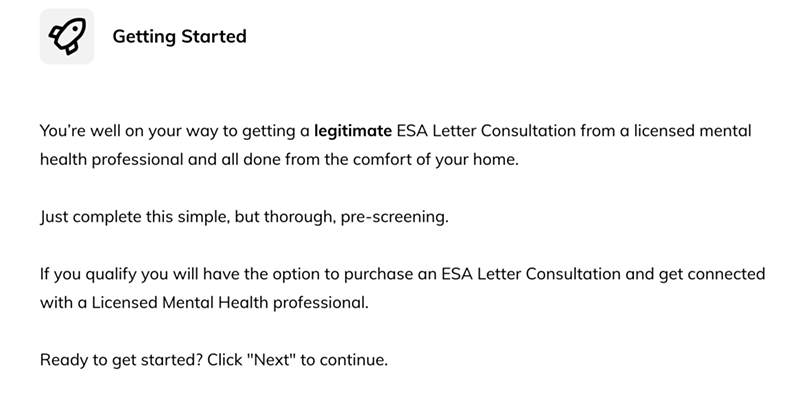Select the "Getting Started" heading
The image size is (800, 403).
coord(180,36)
